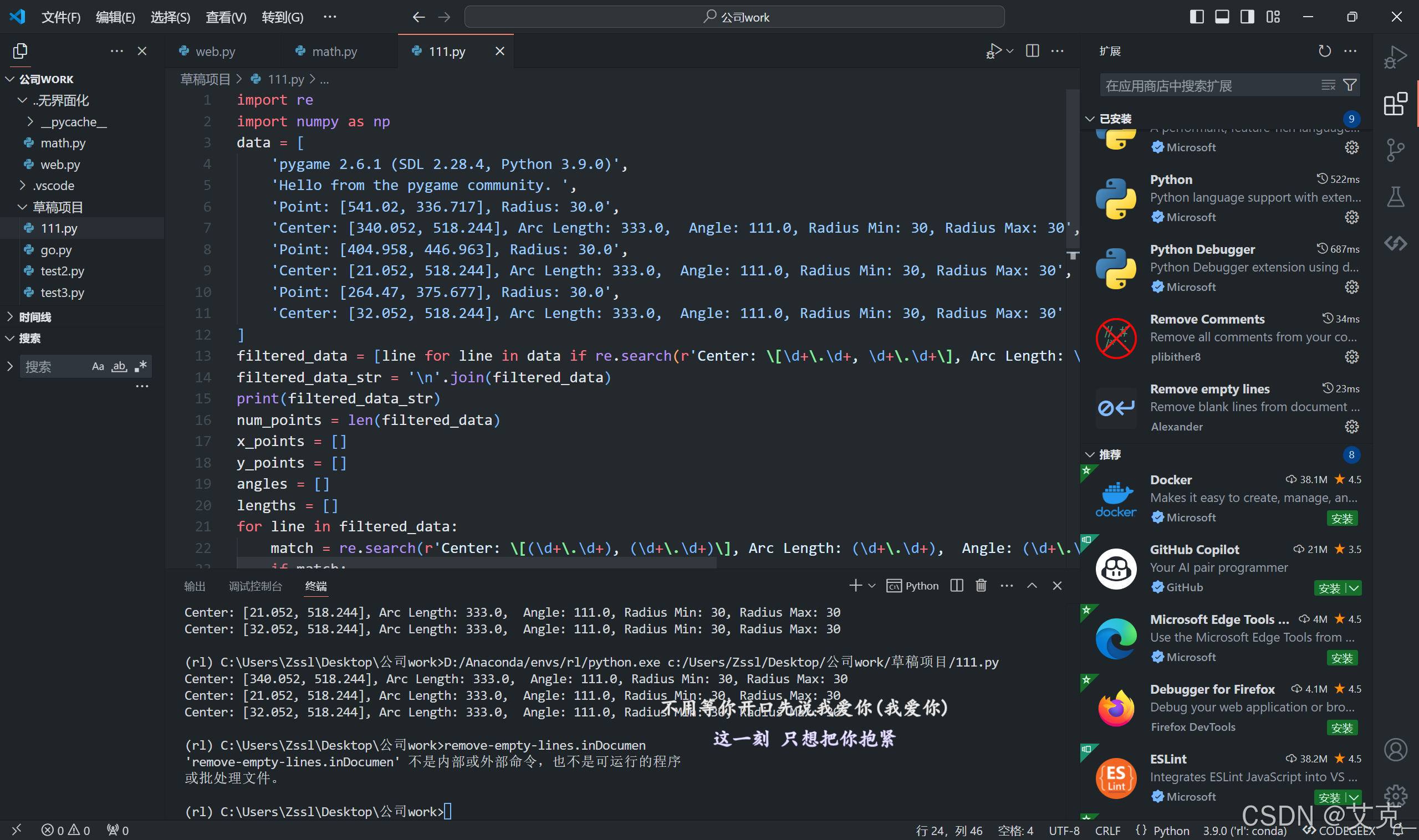Toggle match case in search box

(98, 366)
